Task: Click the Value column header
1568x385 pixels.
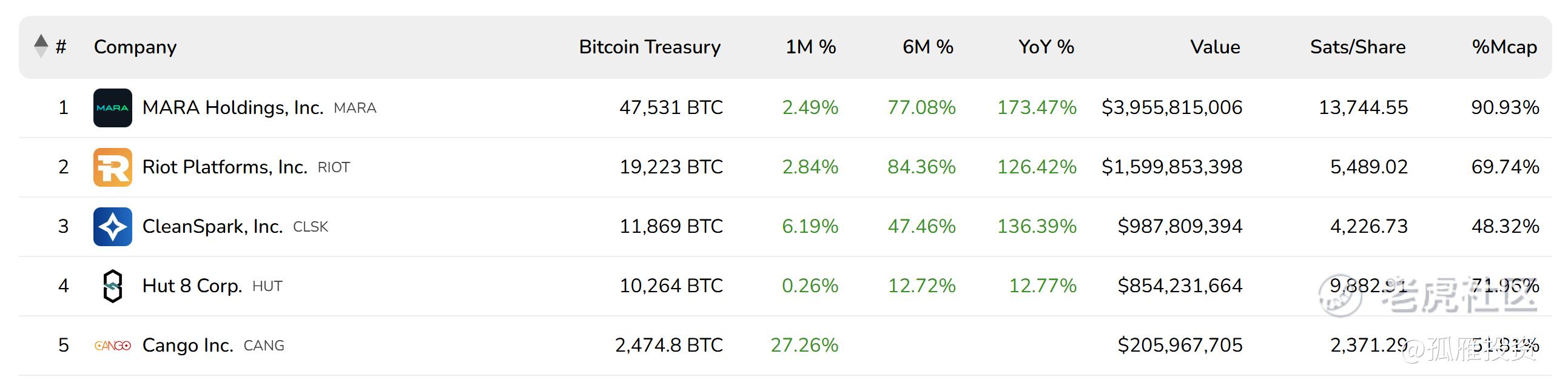Action: coord(1215,47)
